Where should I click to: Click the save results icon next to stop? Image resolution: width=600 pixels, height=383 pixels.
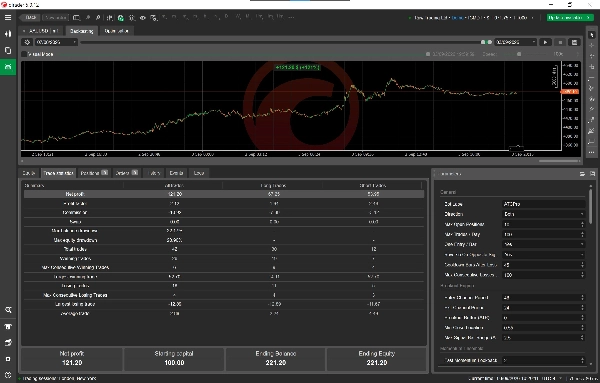tap(574, 42)
